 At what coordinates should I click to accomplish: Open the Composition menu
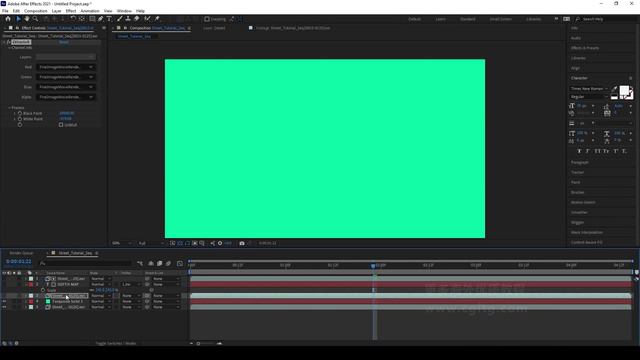[x=36, y=11]
